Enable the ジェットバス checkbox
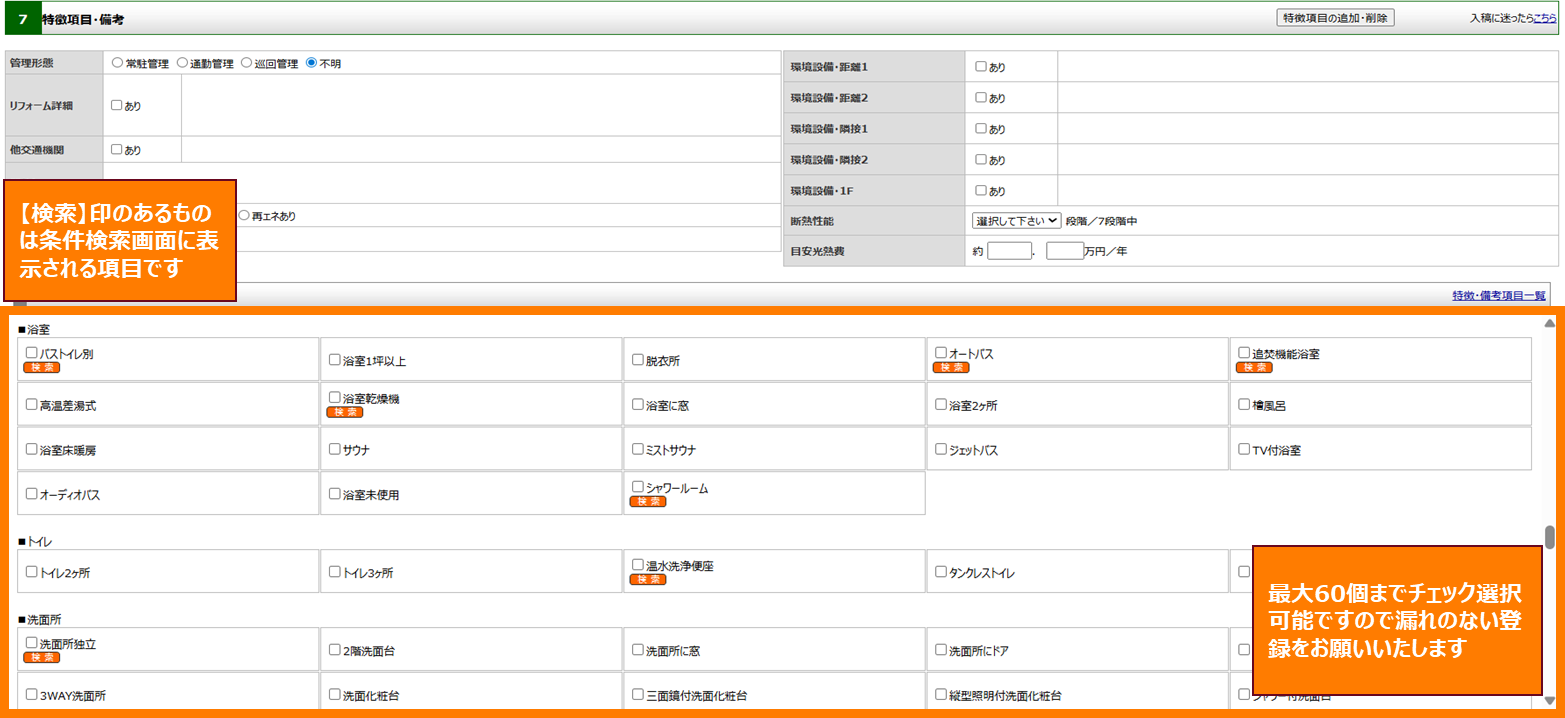 tap(941, 449)
